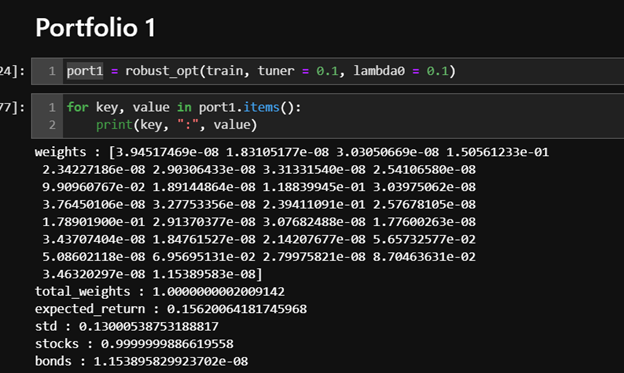624x373 pixels.
Task: Click the stocks value 0.9999999886619558
Action: 167,344
